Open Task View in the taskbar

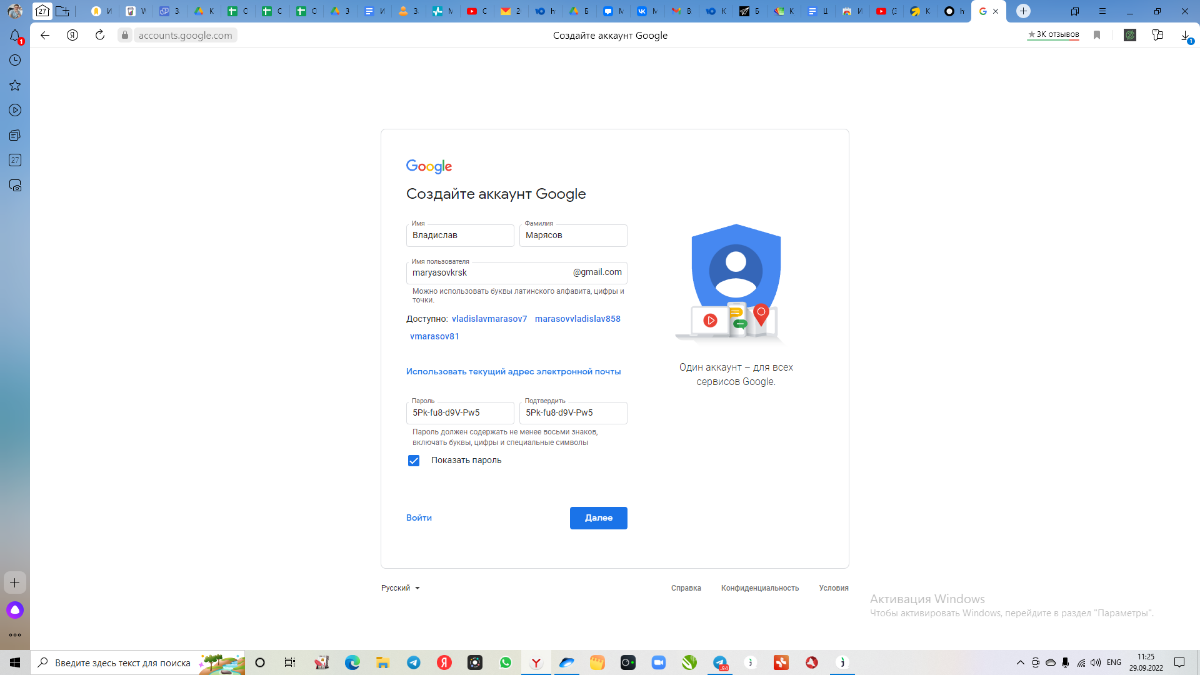coord(289,662)
